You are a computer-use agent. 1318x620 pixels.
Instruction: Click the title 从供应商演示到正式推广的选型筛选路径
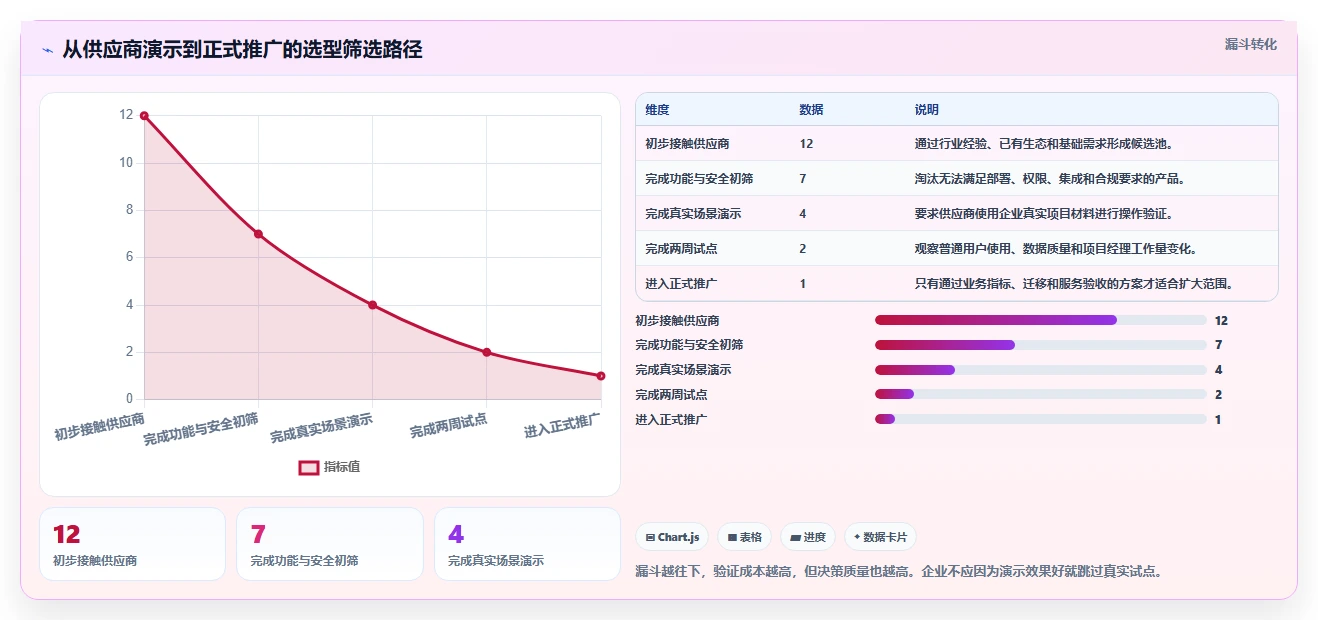(x=242, y=49)
